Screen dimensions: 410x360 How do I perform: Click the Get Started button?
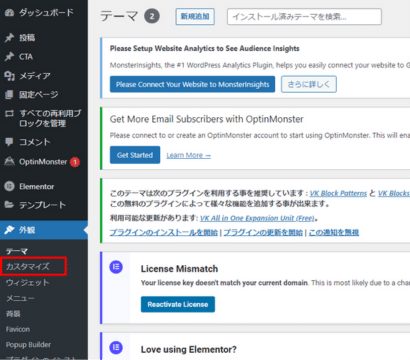tap(135, 155)
